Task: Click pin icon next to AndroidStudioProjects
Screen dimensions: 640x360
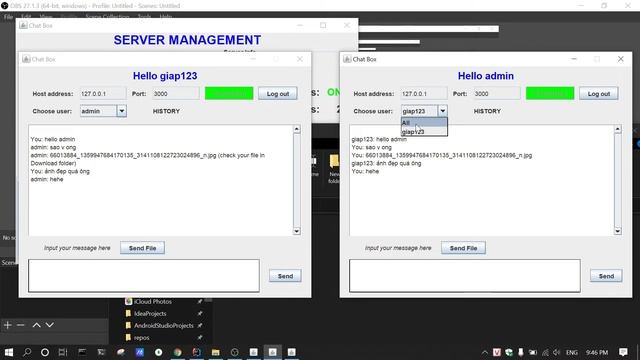Action: (x=200, y=325)
